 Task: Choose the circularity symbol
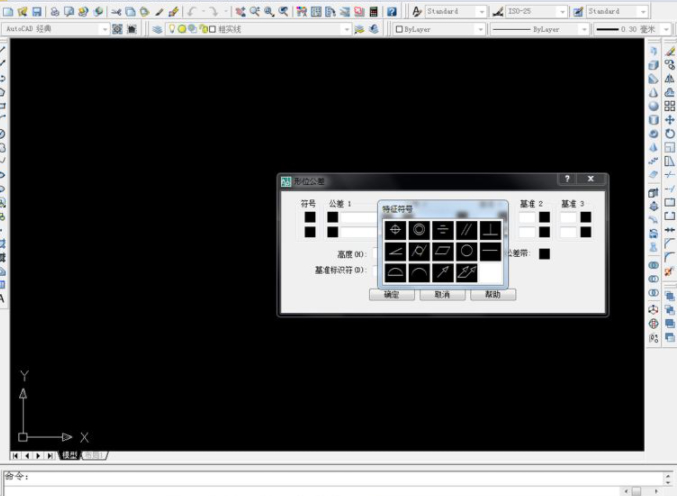pos(466,251)
